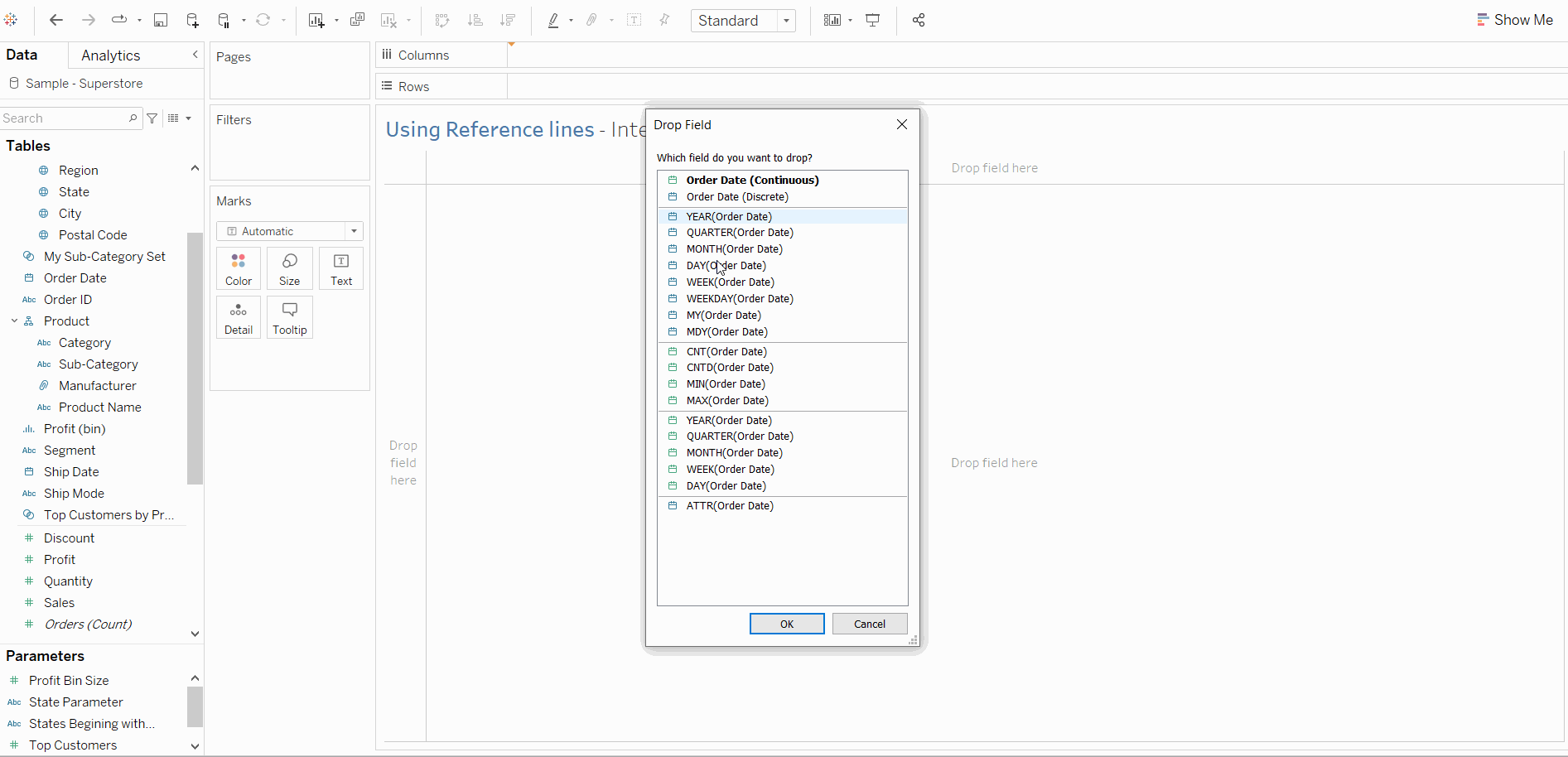Open the Automatic mark type dropdown
The height and width of the screenshot is (757, 1568).
(x=289, y=231)
